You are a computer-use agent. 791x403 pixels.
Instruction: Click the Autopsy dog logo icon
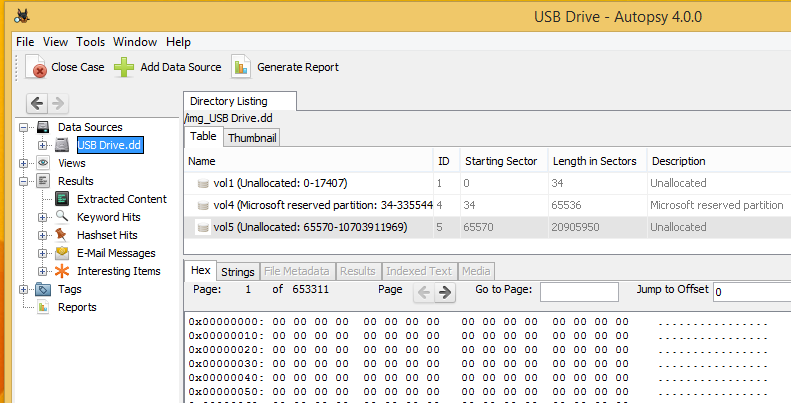[22, 16]
